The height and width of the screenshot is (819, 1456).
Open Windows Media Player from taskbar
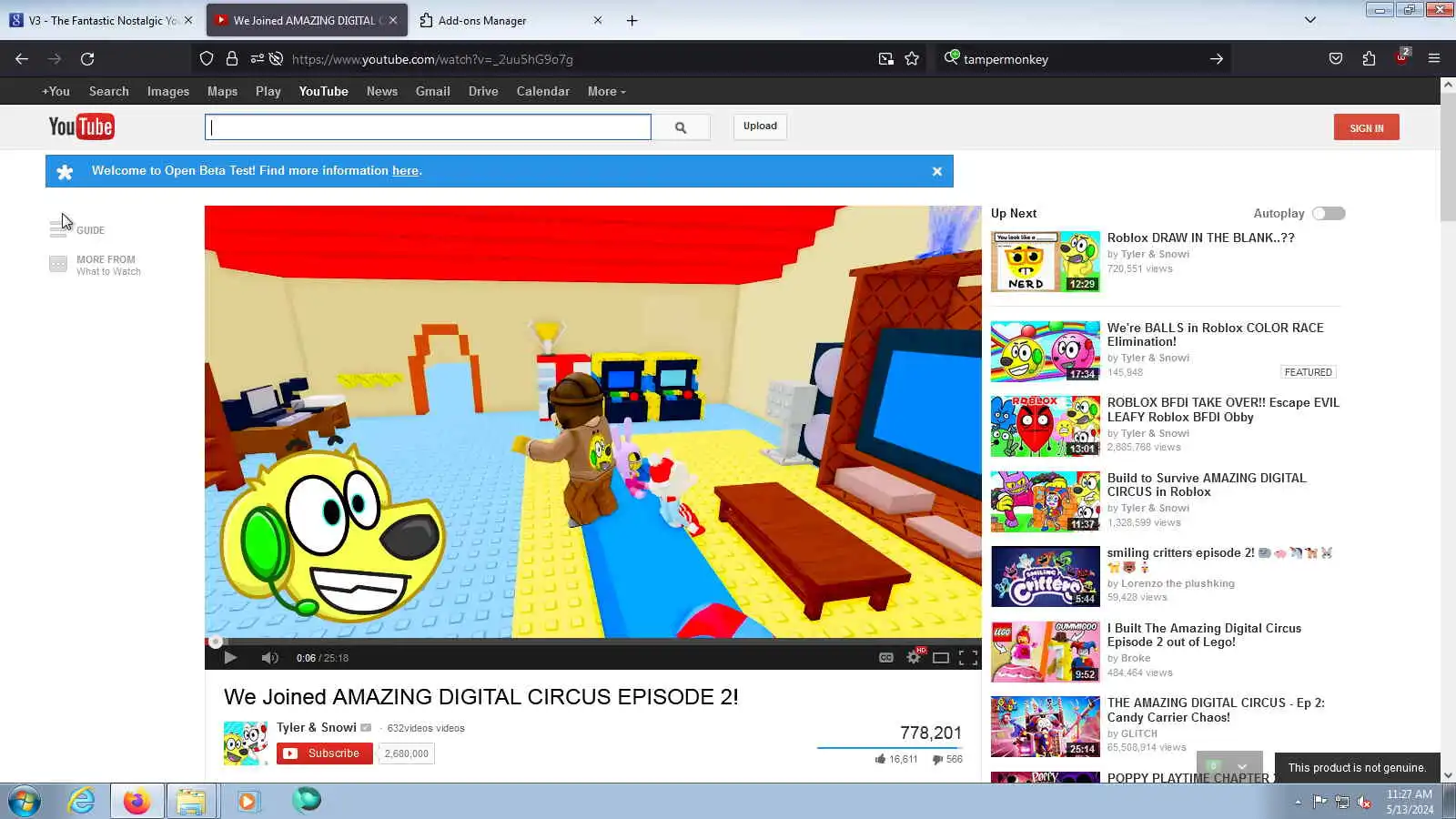point(248,802)
